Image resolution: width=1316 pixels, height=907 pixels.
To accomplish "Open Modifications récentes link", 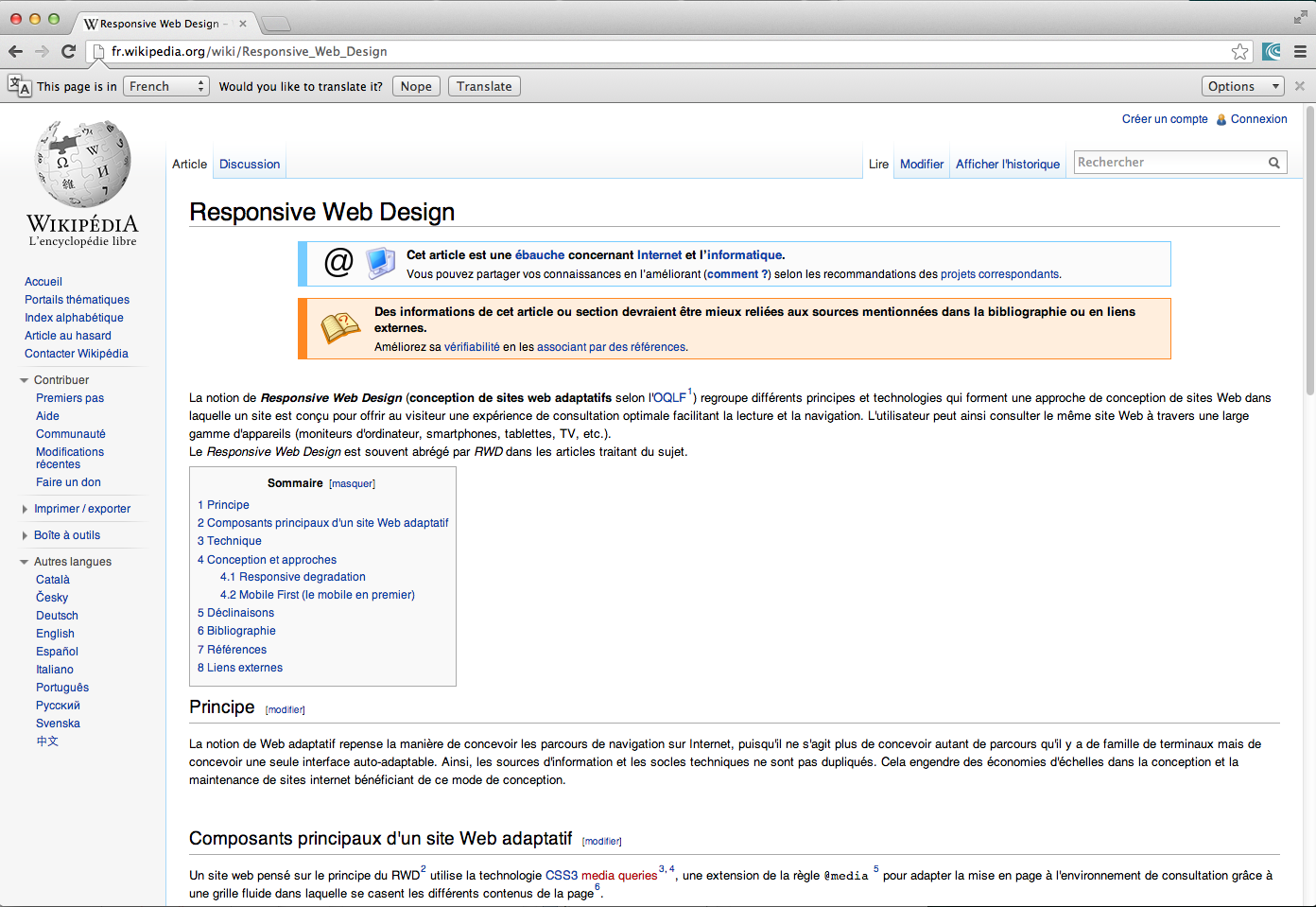I will pos(70,458).
